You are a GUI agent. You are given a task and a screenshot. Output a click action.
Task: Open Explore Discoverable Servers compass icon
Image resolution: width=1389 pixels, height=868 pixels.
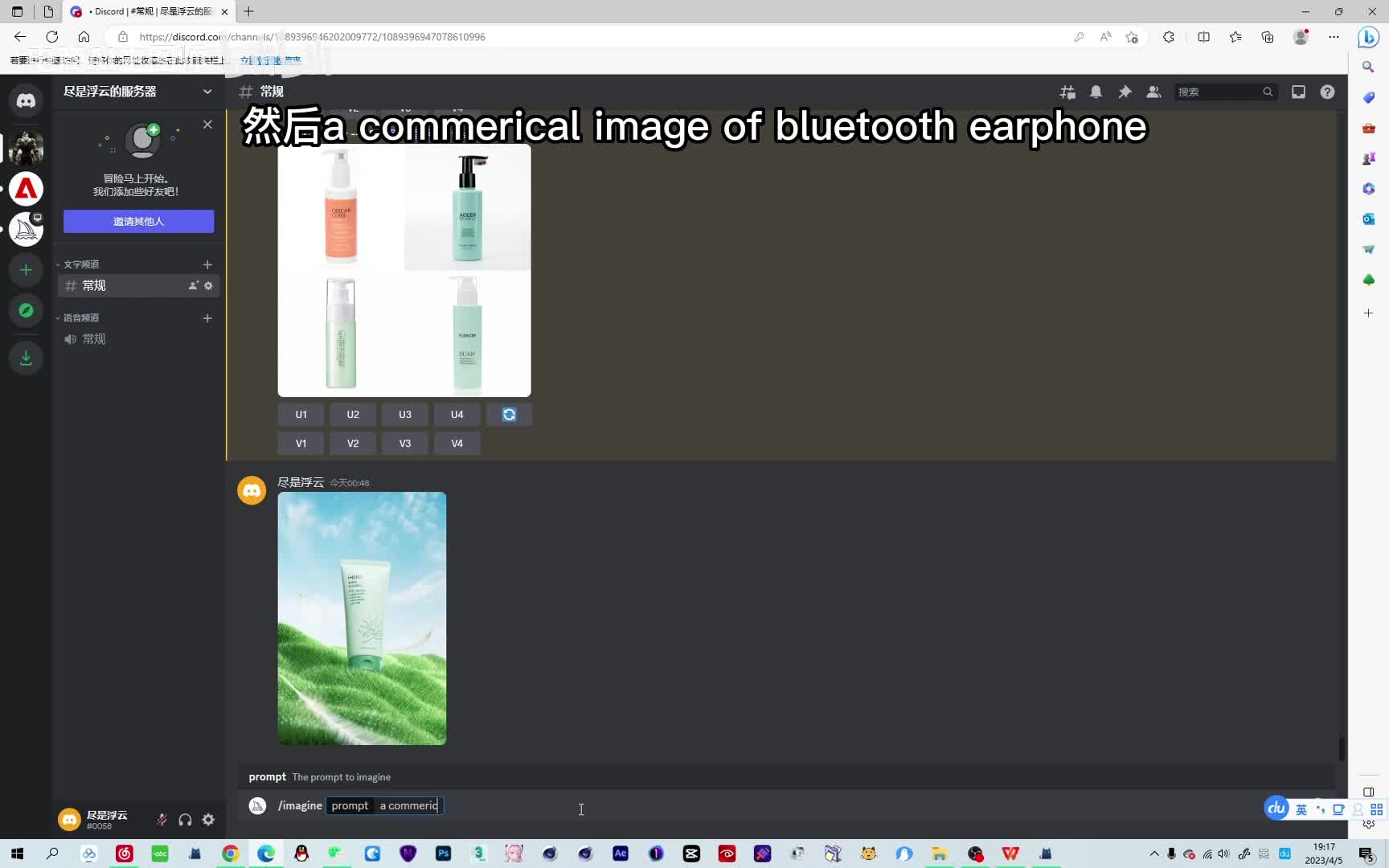point(26,310)
